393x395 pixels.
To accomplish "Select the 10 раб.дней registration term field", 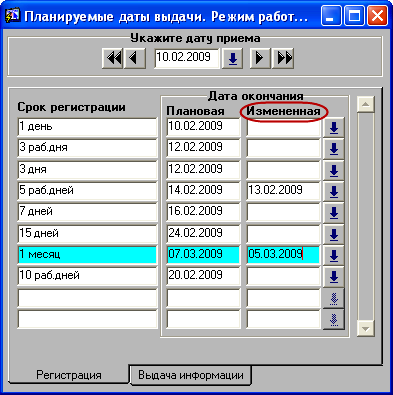I will [x=87, y=276].
